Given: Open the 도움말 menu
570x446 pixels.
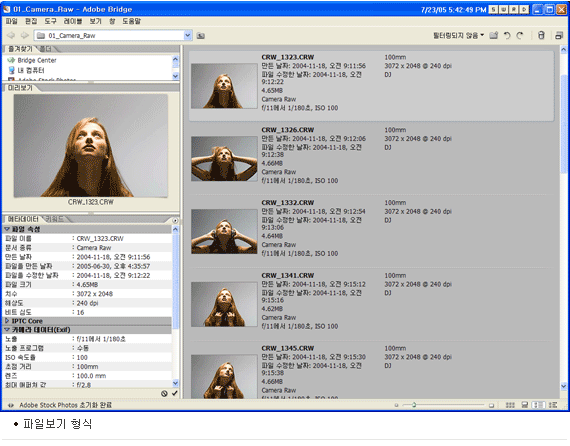Looking at the screenshot, I should coord(131,21).
